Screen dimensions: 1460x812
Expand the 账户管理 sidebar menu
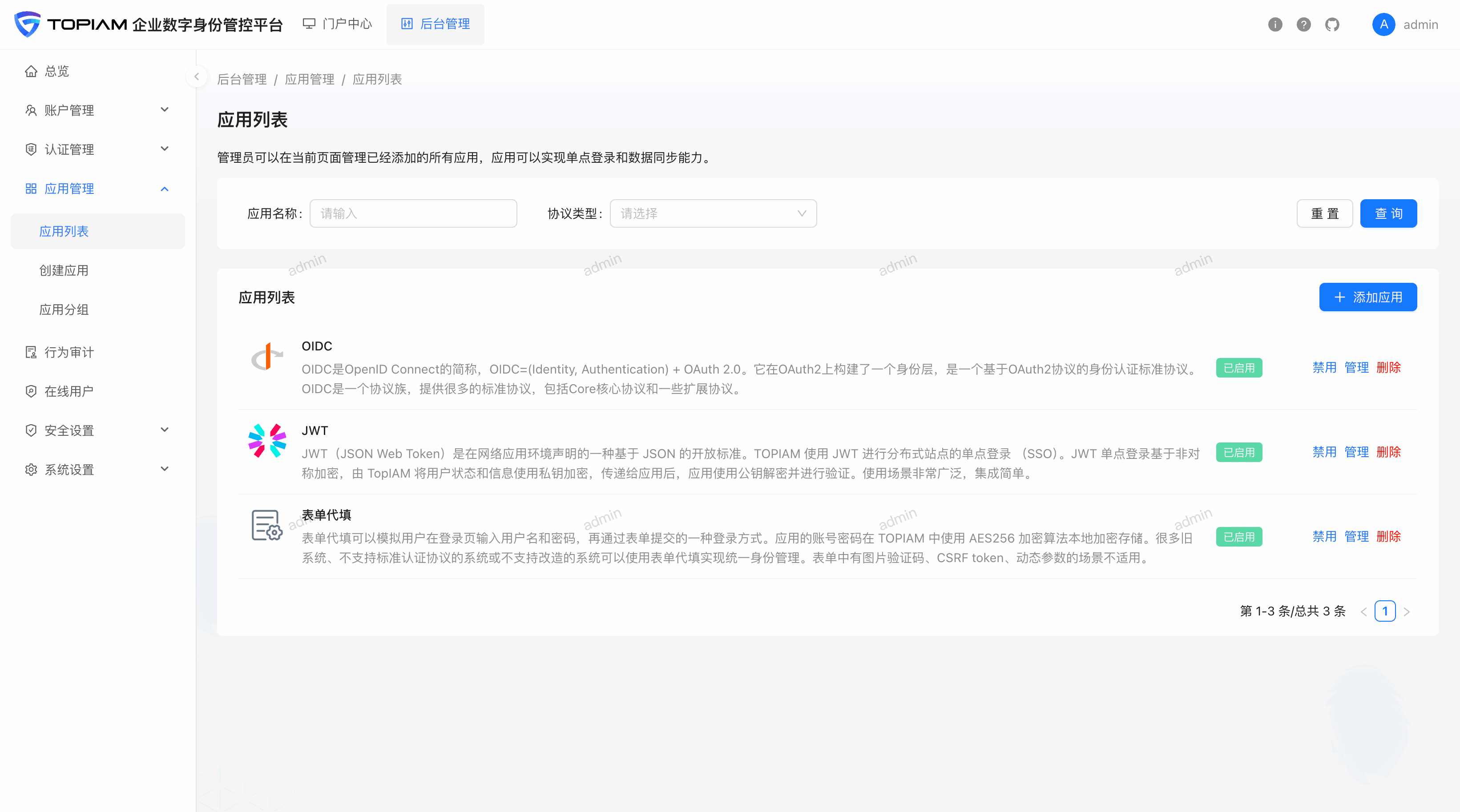pos(97,110)
